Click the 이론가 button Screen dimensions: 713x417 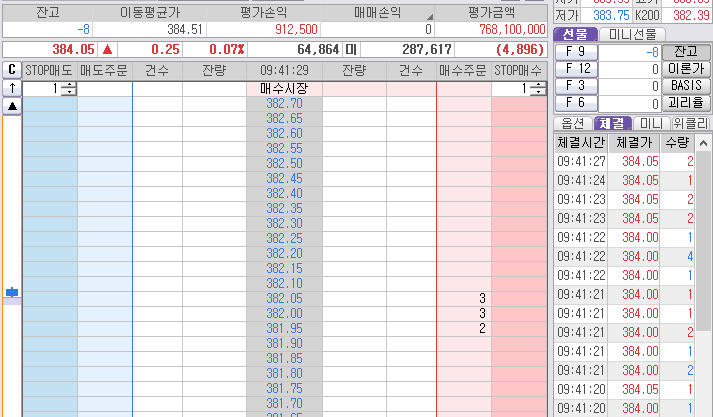pos(686,69)
